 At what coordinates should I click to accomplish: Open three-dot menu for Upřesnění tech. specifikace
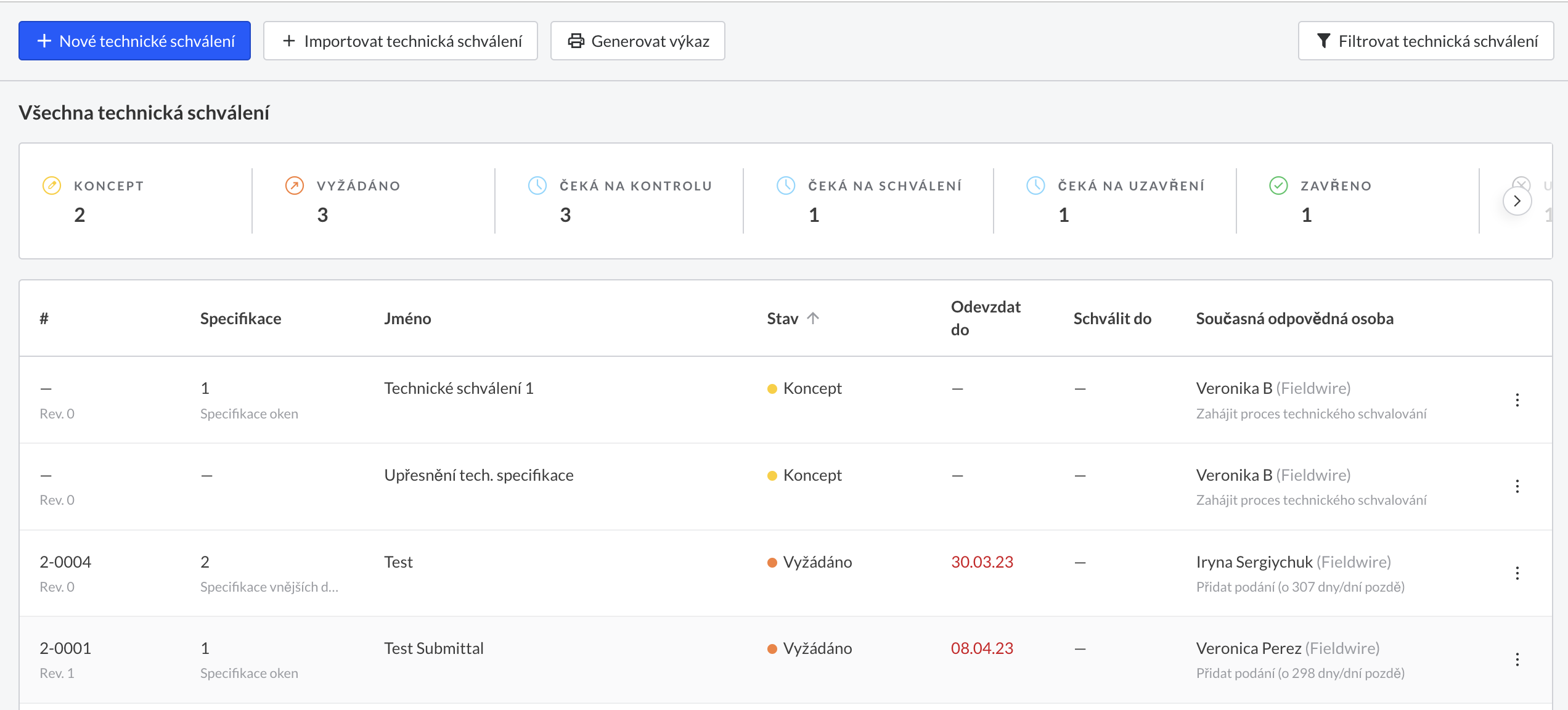point(1517,486)
